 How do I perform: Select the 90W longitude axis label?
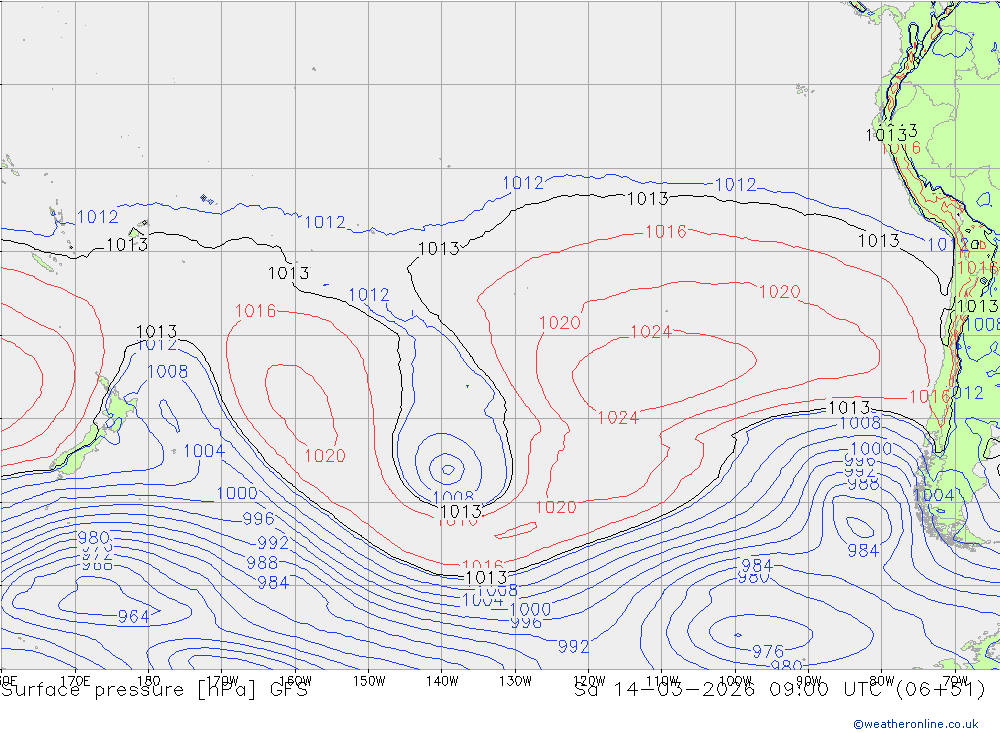pos(809,681)
